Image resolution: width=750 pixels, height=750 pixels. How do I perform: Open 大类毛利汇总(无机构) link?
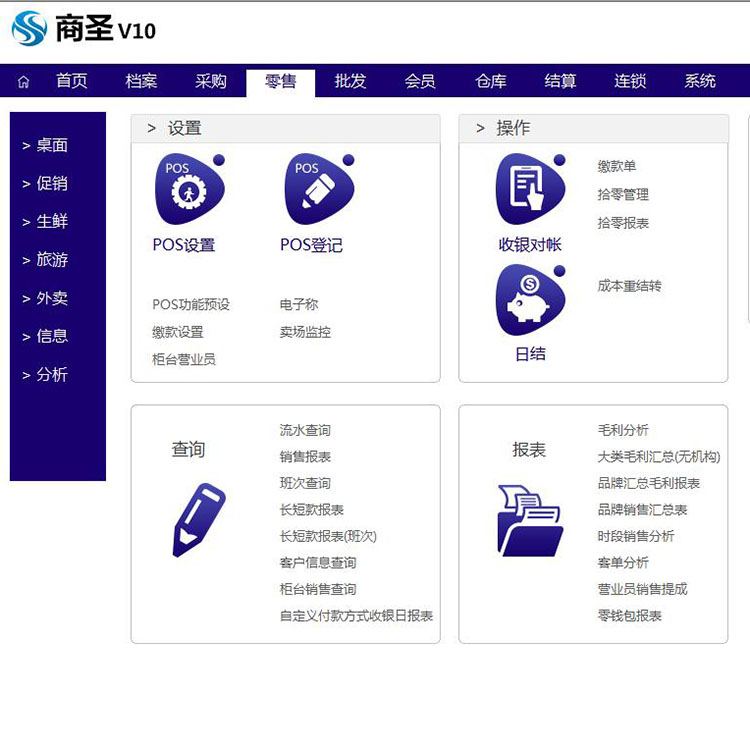[x=659, y=457]
